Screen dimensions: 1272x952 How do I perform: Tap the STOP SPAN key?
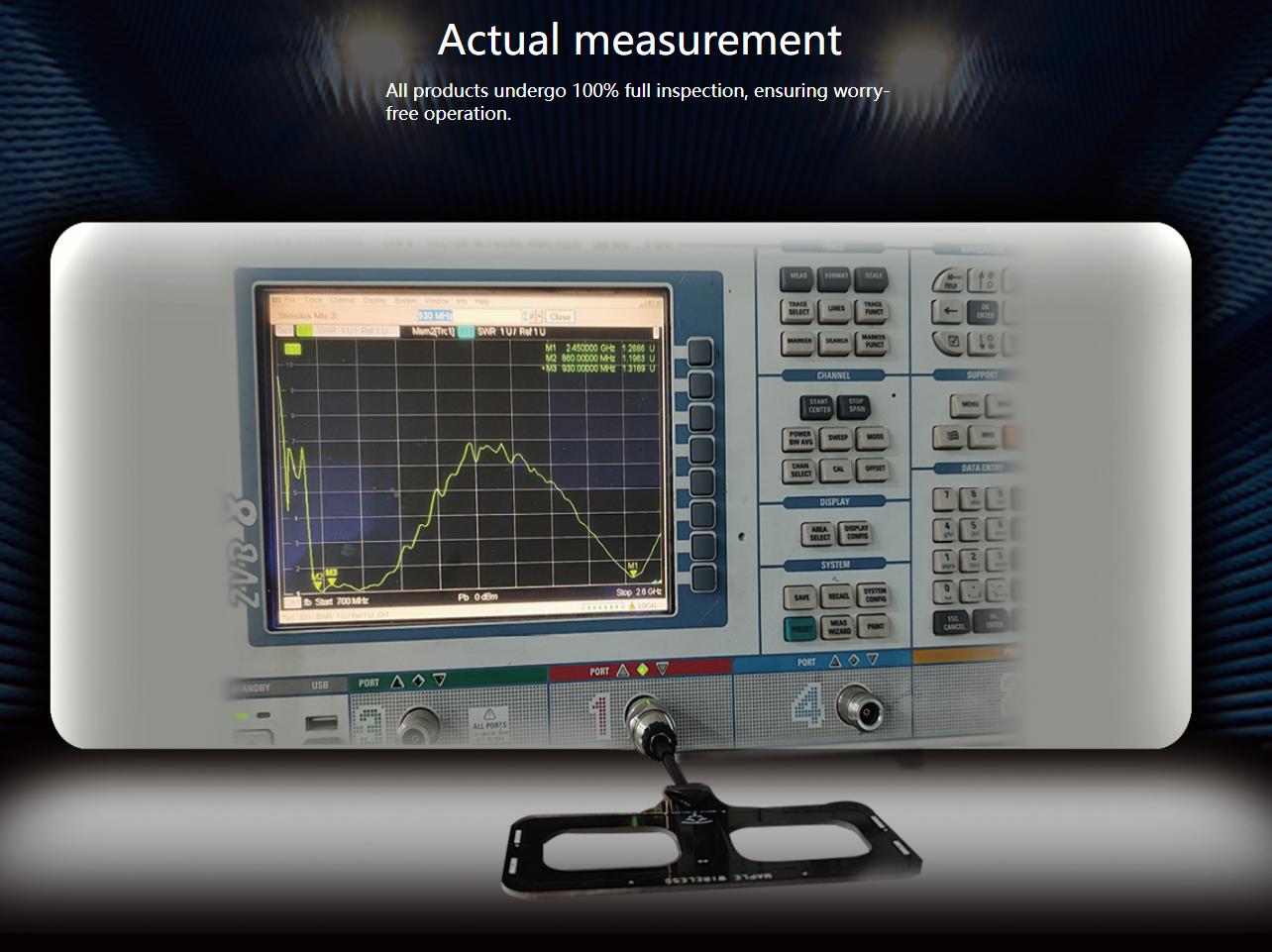pos(856,406)
